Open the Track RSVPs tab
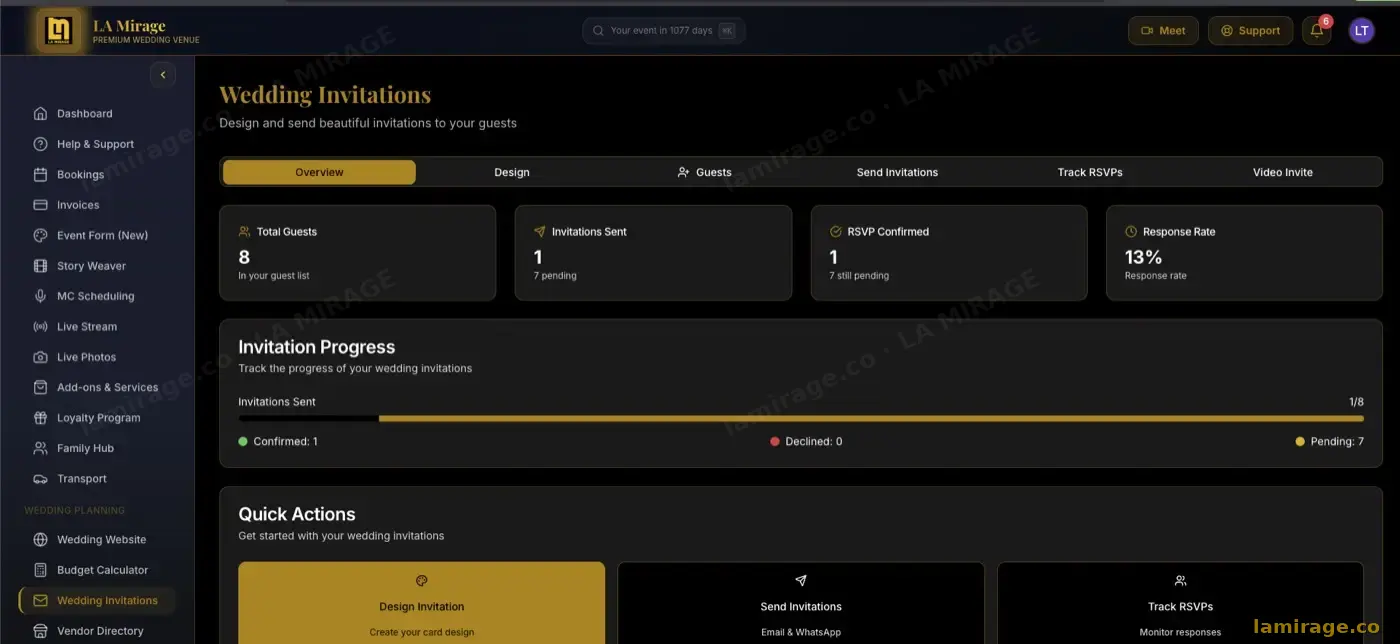Screen dimensions: 1400x644 coord(1090,172)
